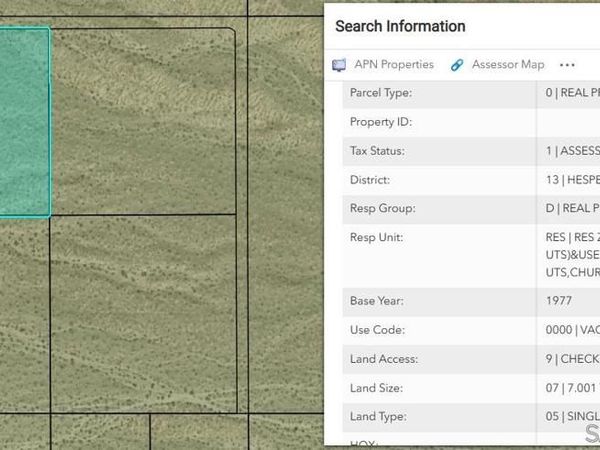
Task: Click the Tax Status row label
Action: 377,151
